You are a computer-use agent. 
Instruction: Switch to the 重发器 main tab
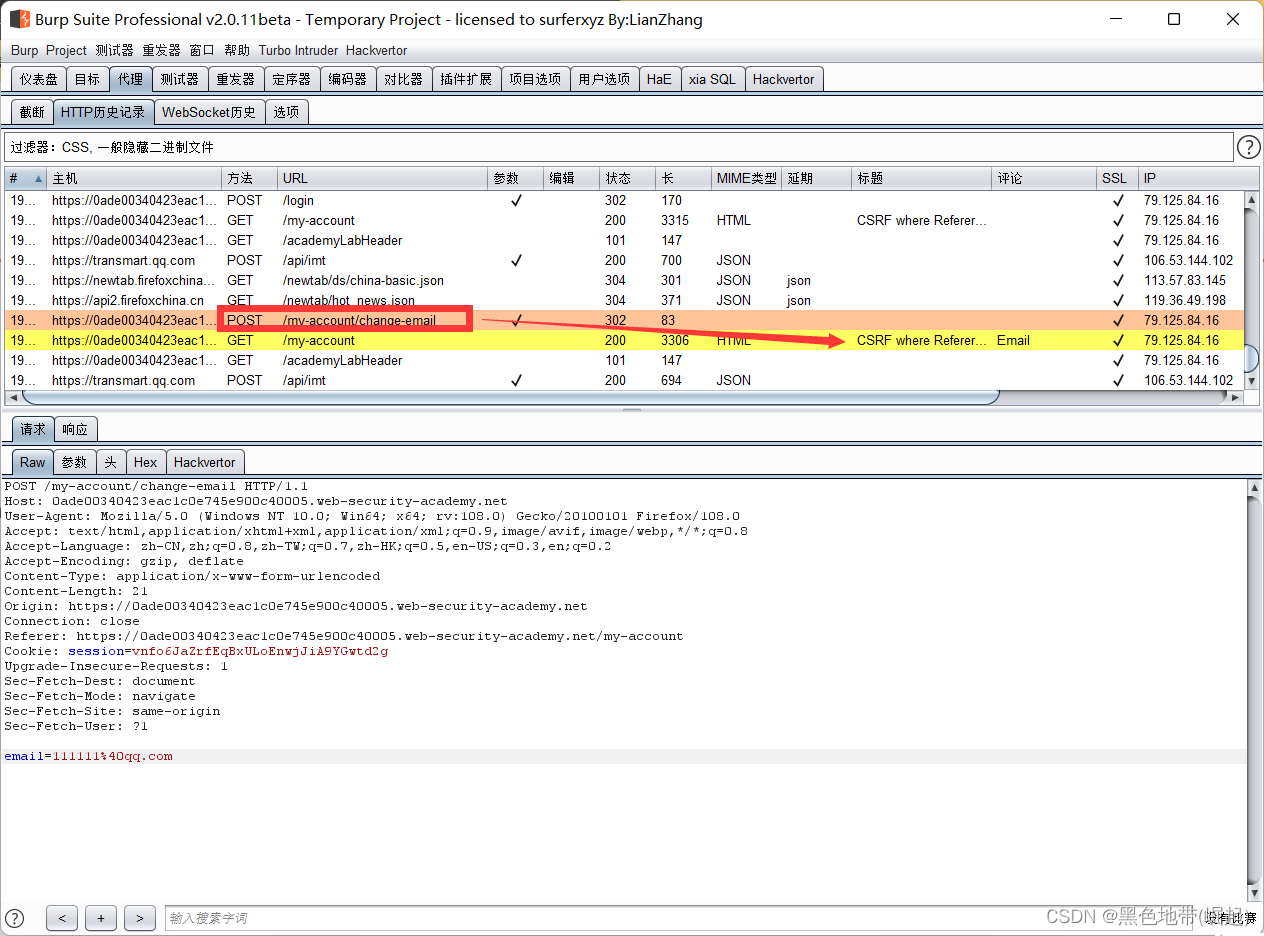pyautogui.click(x=236, y=79)
